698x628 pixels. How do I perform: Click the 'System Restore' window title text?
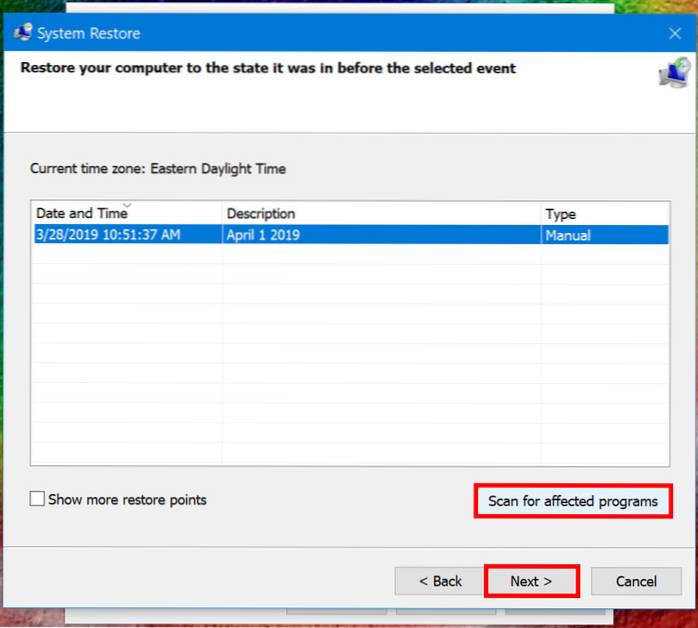click(x=89, y=33)
